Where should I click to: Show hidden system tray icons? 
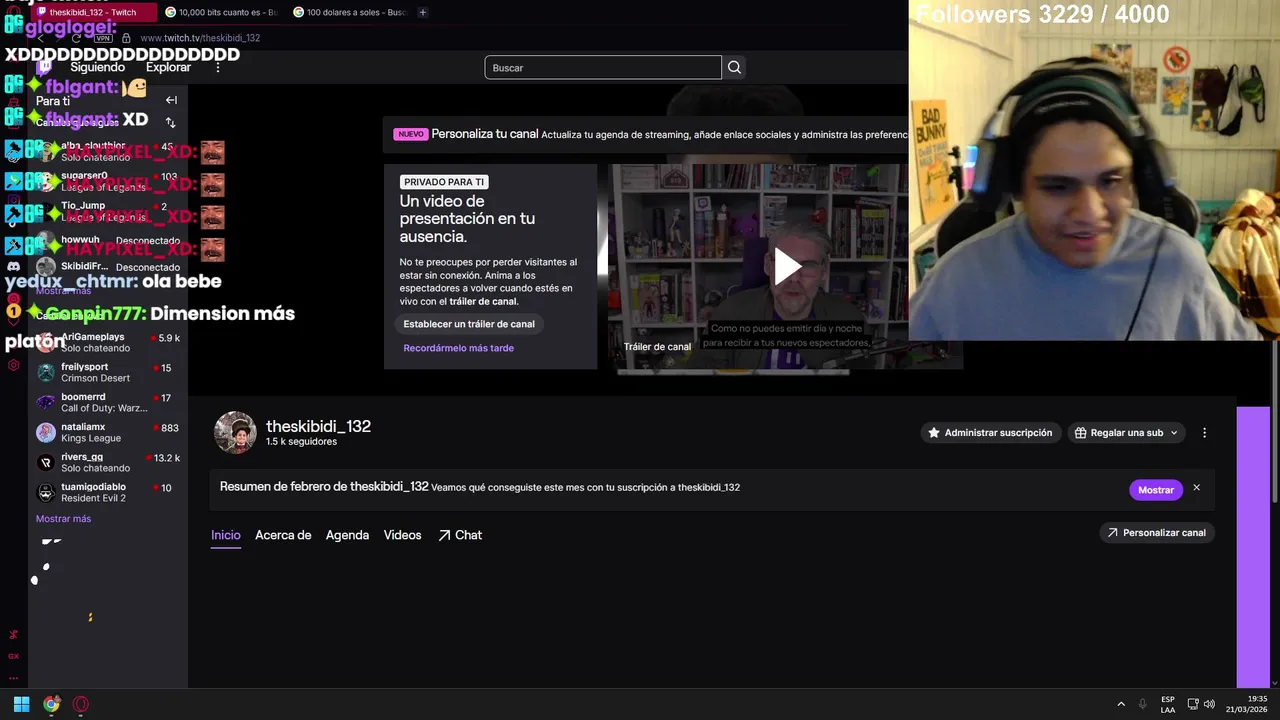point(1121,704)
